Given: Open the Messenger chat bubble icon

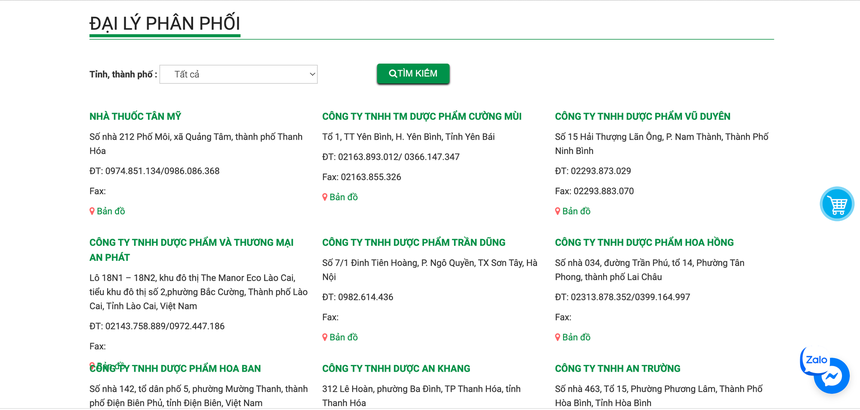Looking at the screenshot, I should click(x=832, y=377).
